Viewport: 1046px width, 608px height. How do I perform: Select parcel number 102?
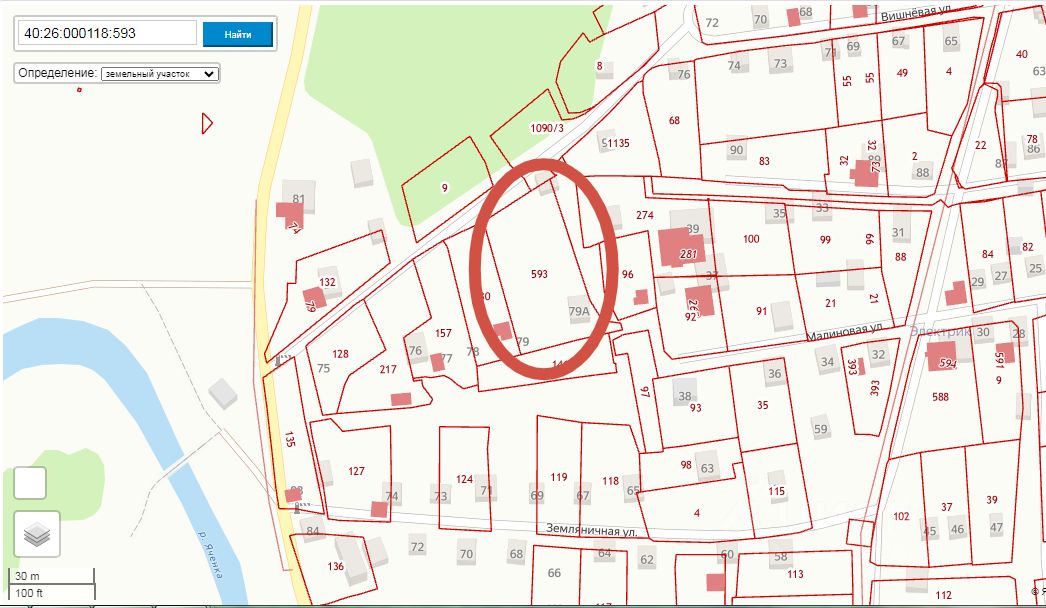[901, 516]
